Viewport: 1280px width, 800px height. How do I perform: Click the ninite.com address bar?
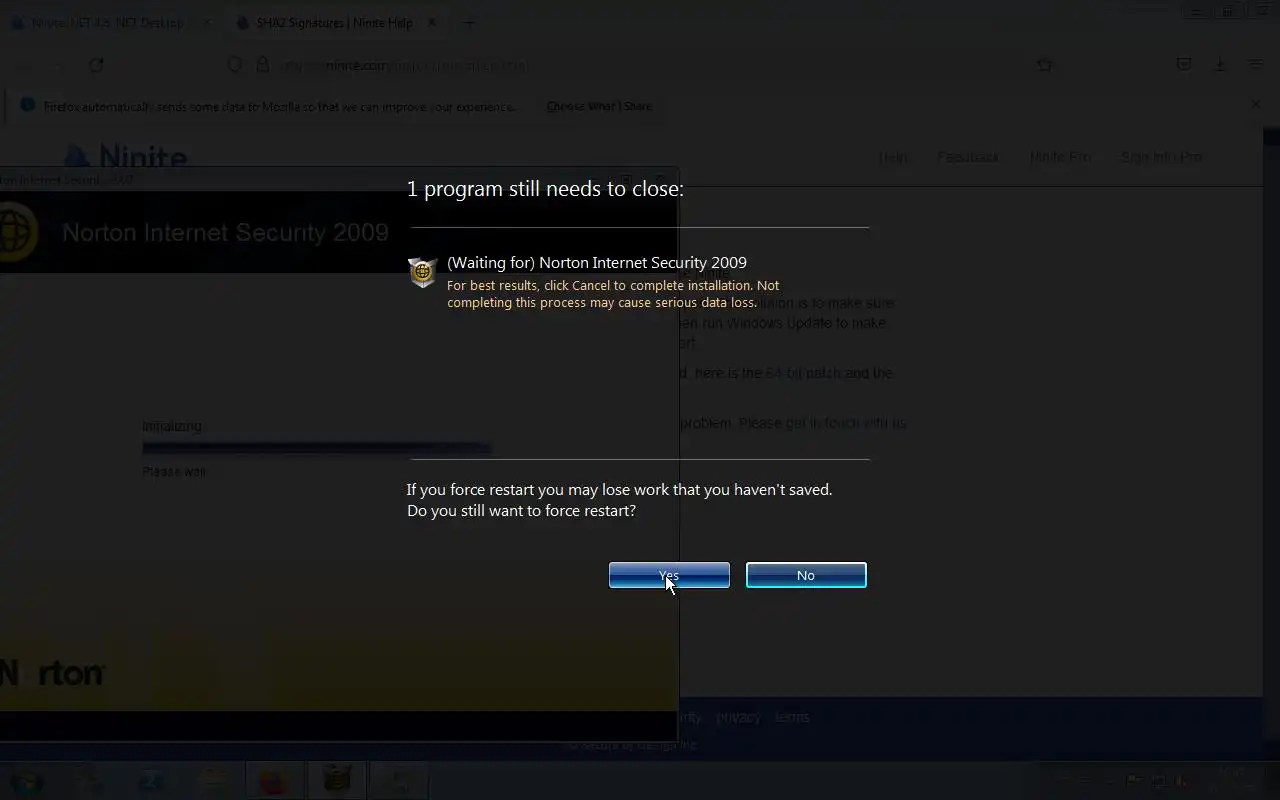[x=640, y=65]
